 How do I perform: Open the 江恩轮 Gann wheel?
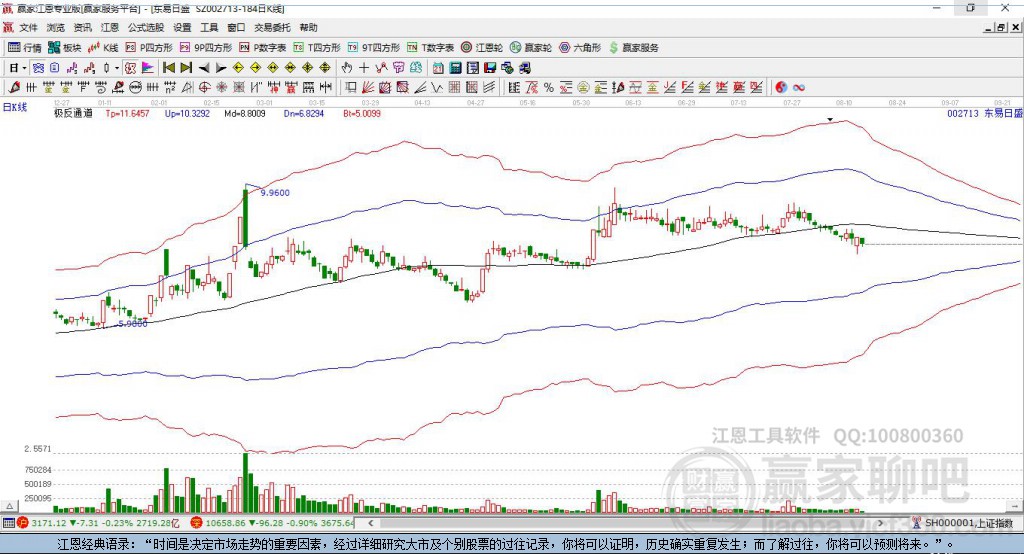tap(482, 48)
